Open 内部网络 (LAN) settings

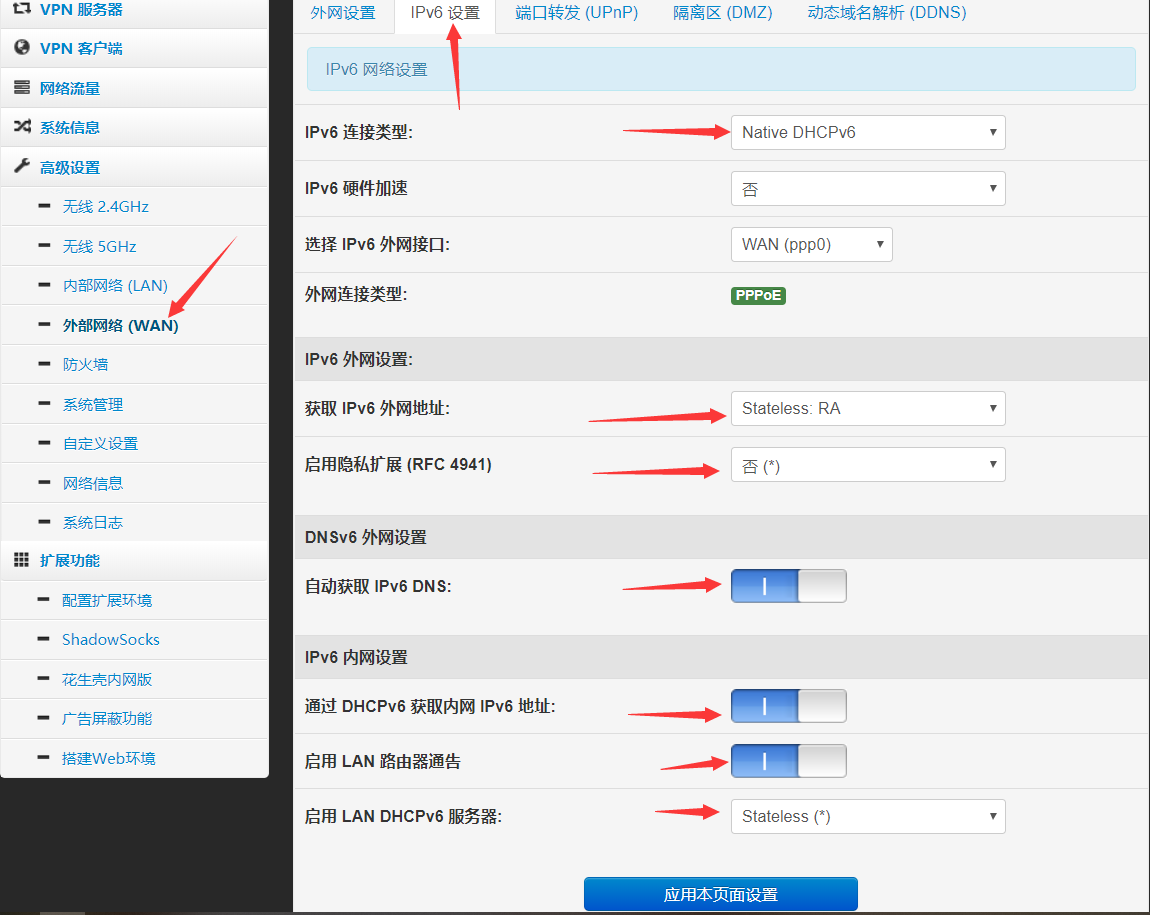pos(115,285)
